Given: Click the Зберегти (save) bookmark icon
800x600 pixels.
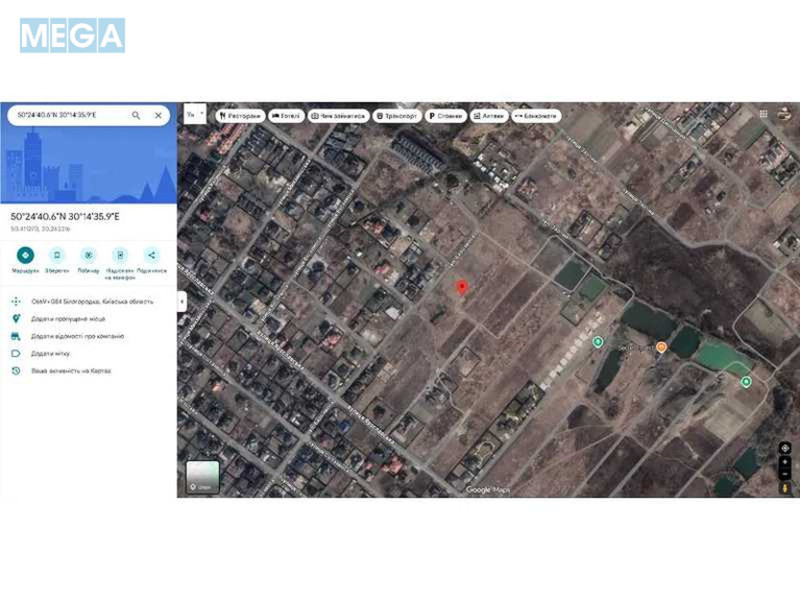Looking at the screenshot, I should tap(56, 254).
